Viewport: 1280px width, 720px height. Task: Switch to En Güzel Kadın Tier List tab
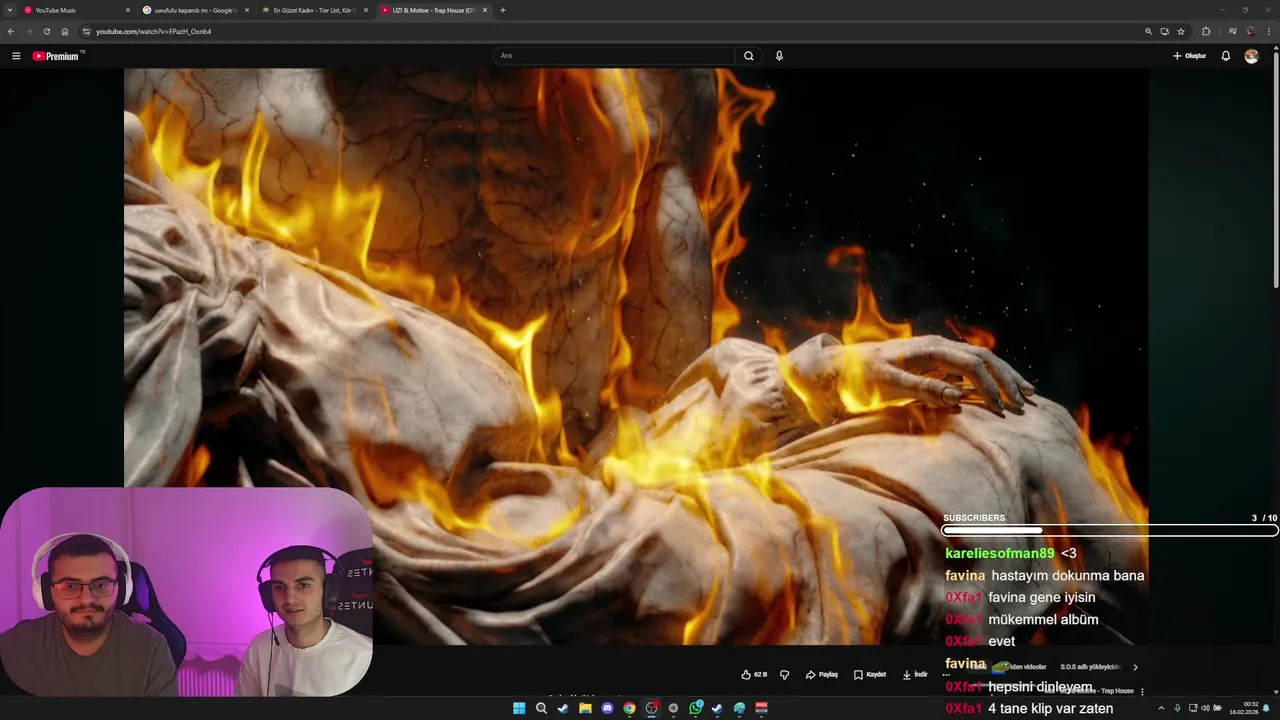coord(314,10)
